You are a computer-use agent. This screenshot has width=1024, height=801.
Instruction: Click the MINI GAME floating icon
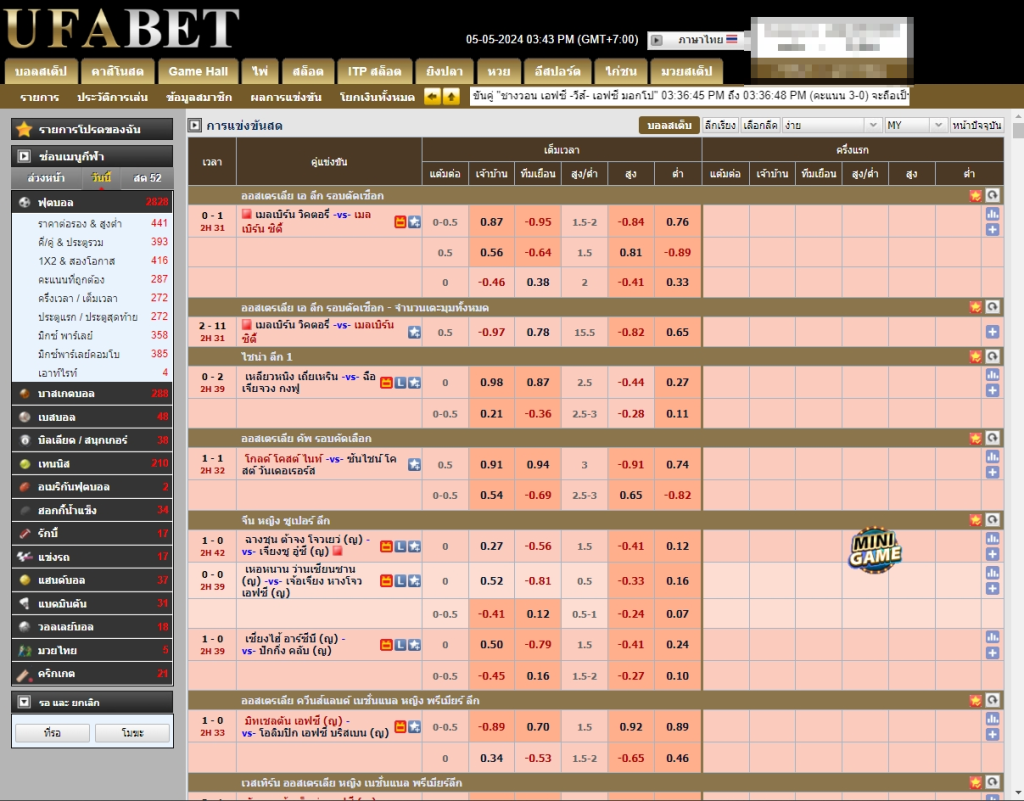pyautogui.click(x=874, y=550)
